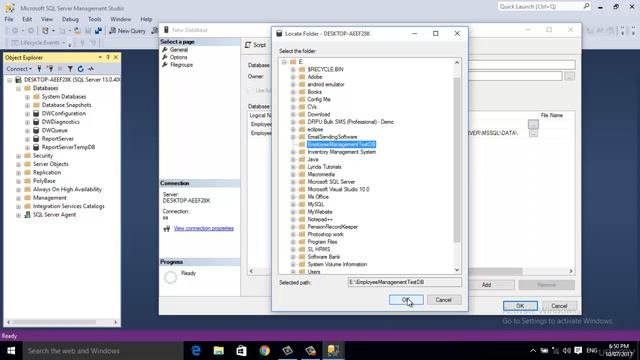The height and width of the screenshot is (360, 640).
Task: Open File Explorer from the taskbar
Action: tap(219, 351)
